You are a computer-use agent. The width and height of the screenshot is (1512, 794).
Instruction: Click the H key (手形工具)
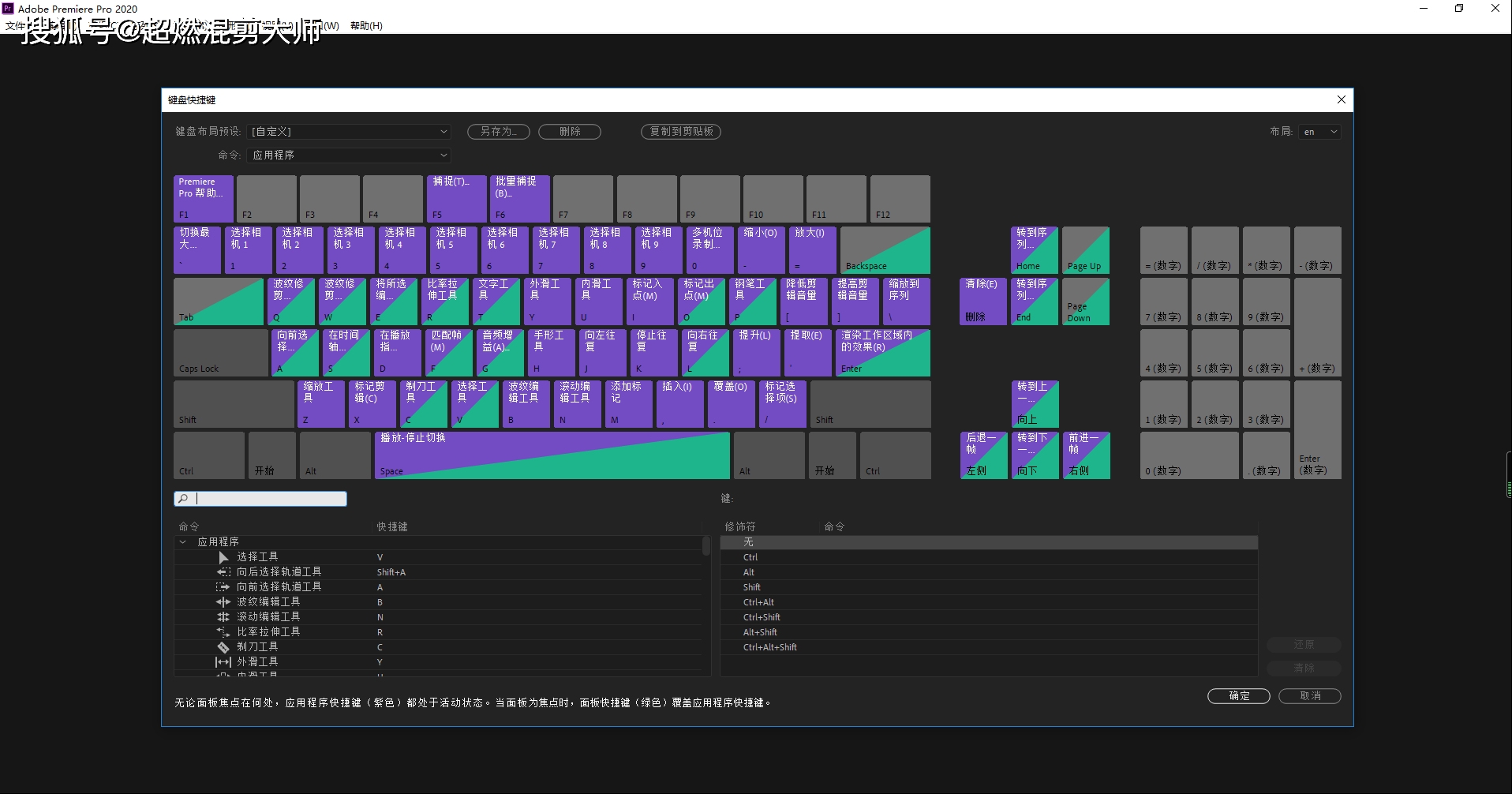[x=552, y=353]
